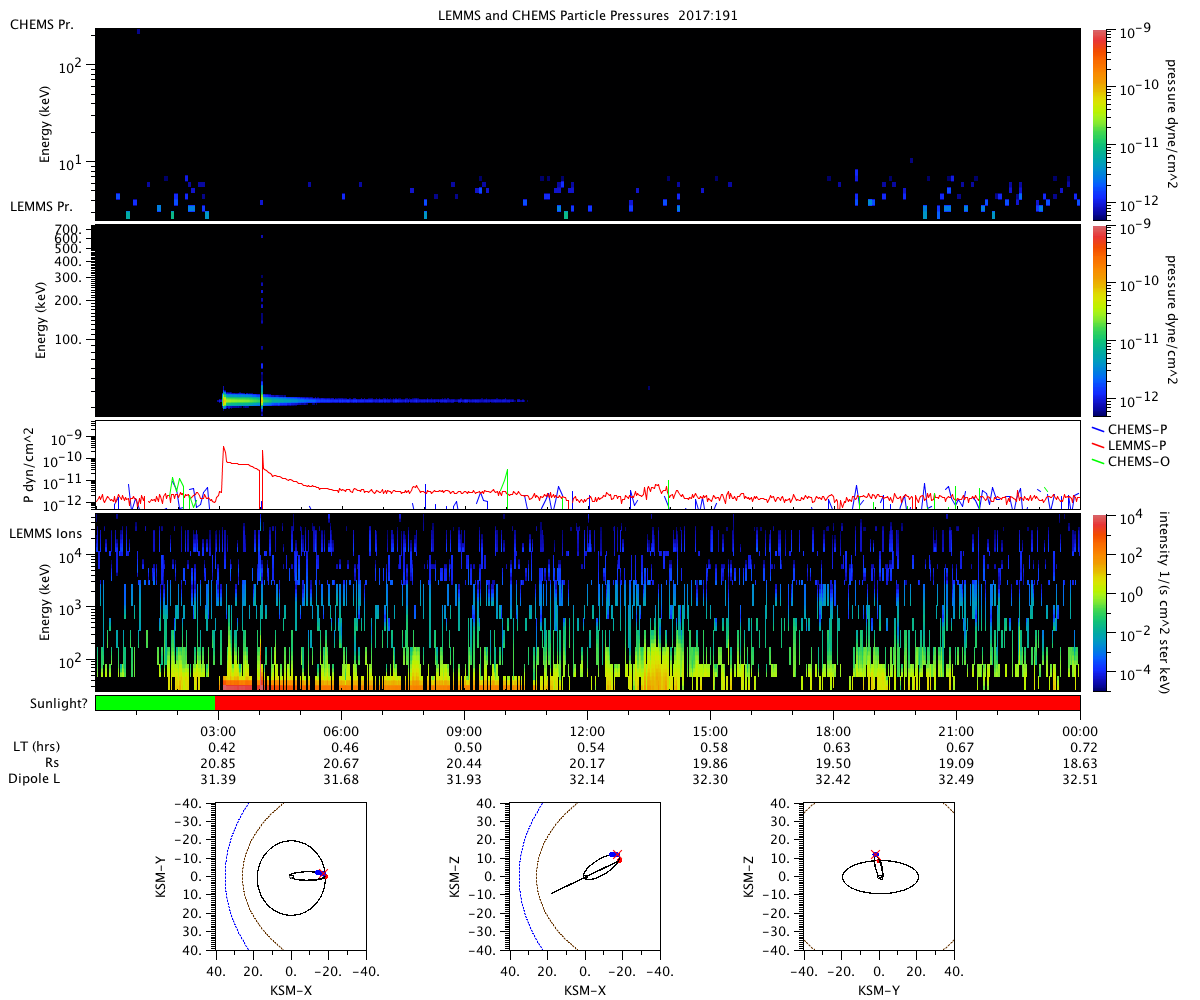Click the KSM-X versus KSM-Z orbit plot
The image size is (1200, 1000).
click(x=584, y=877)
